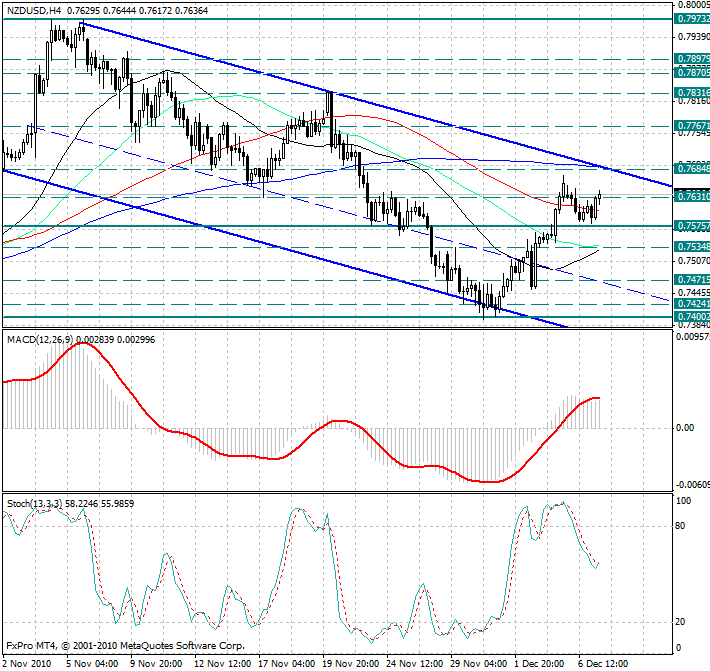Screen dimensions: 710x671
Task: Select the 0.7534 price level label
Action: (x=692, y=247)
